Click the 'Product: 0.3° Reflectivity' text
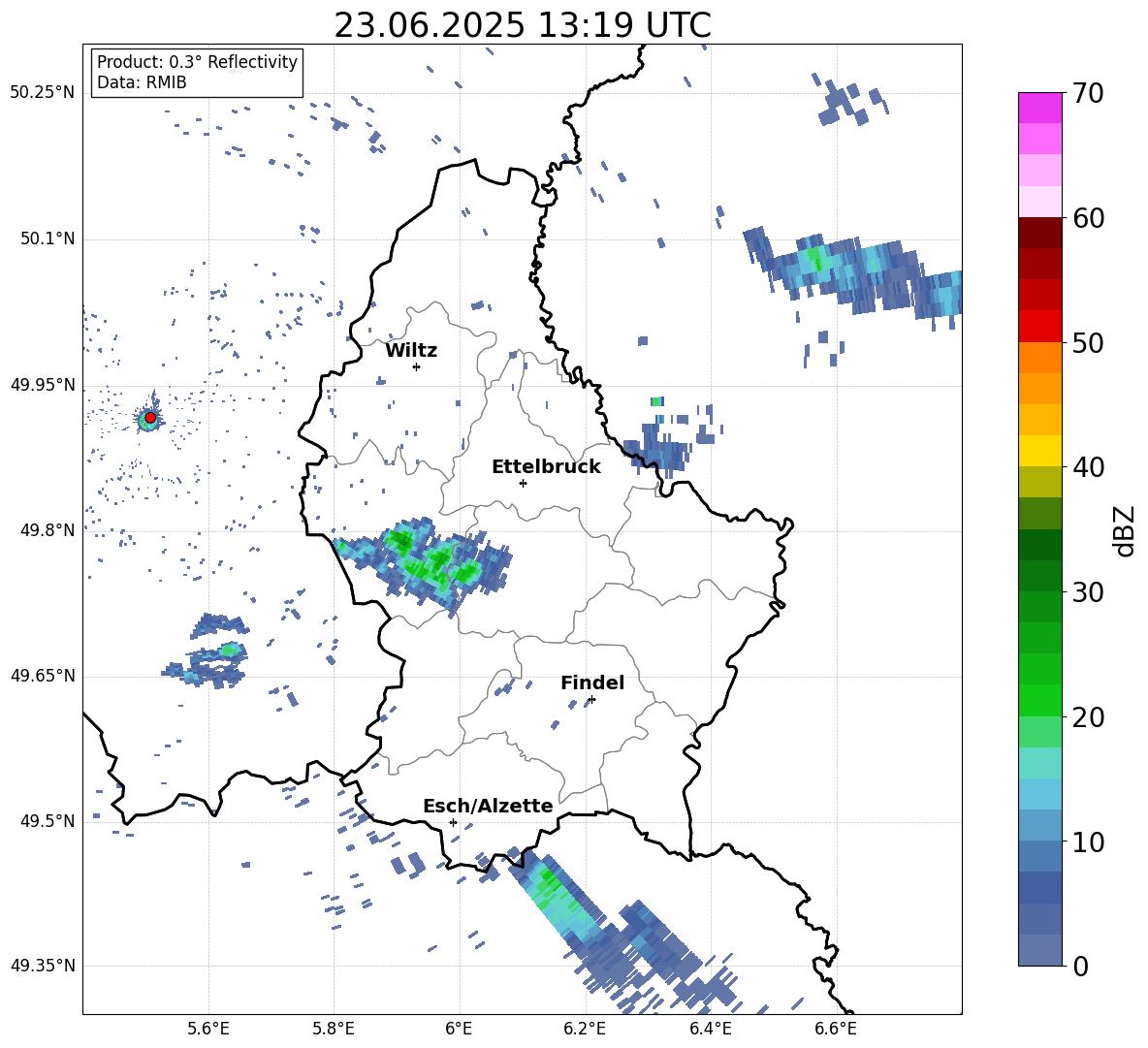1148x1048 pixels. (197, 61)
